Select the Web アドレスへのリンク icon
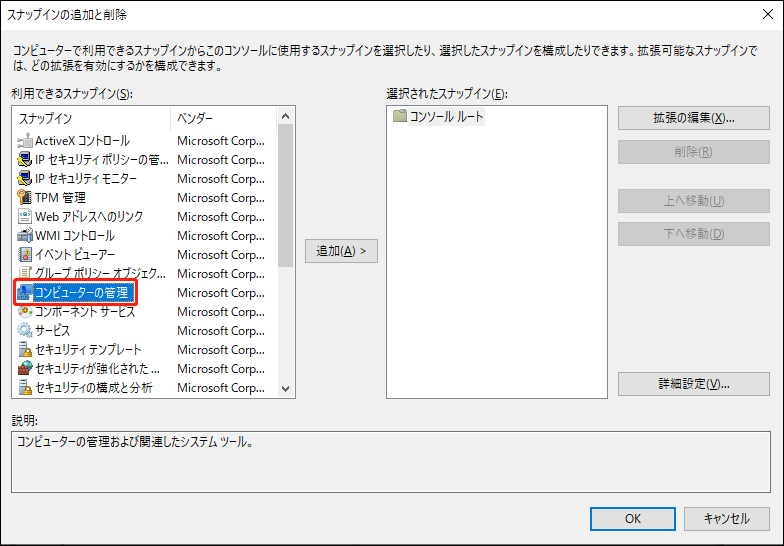The image size is (784, 546). click(x=25, y=217)
